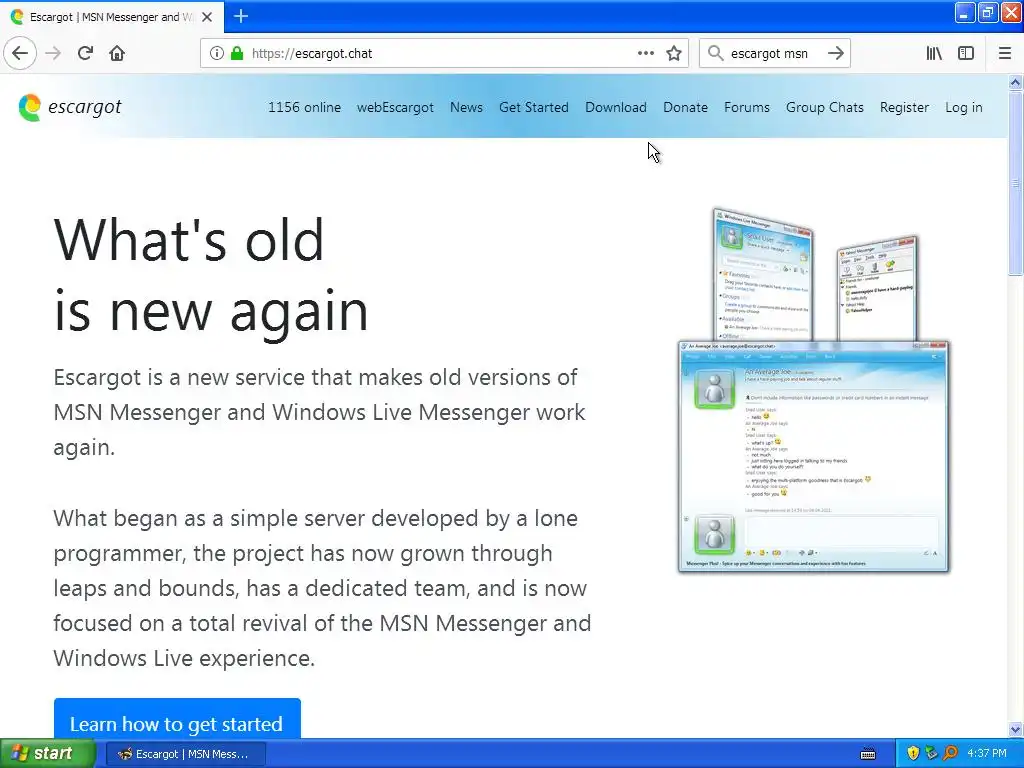
Task: Open the Firefox hamburger menu
Action: pos(1005,54)
